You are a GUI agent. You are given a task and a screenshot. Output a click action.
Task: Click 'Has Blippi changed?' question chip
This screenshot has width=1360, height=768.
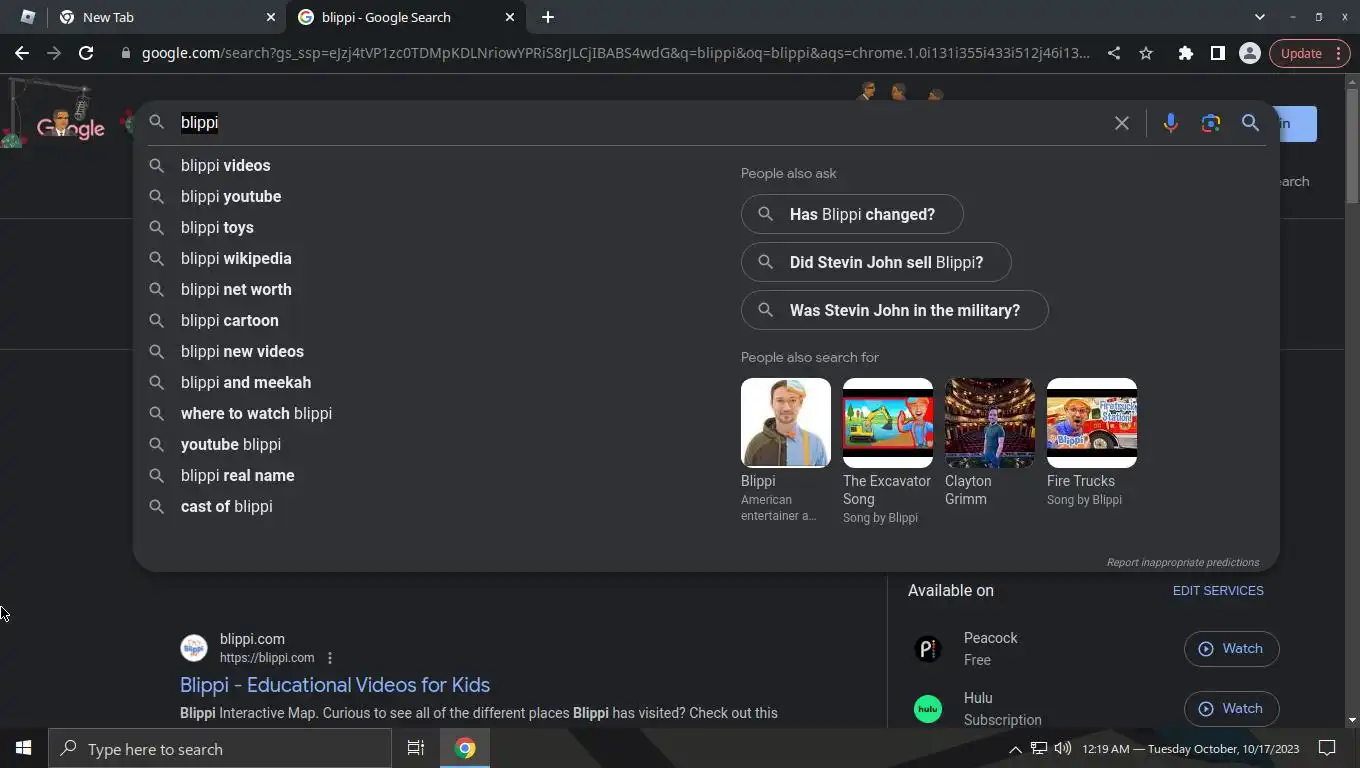[852, 214]
